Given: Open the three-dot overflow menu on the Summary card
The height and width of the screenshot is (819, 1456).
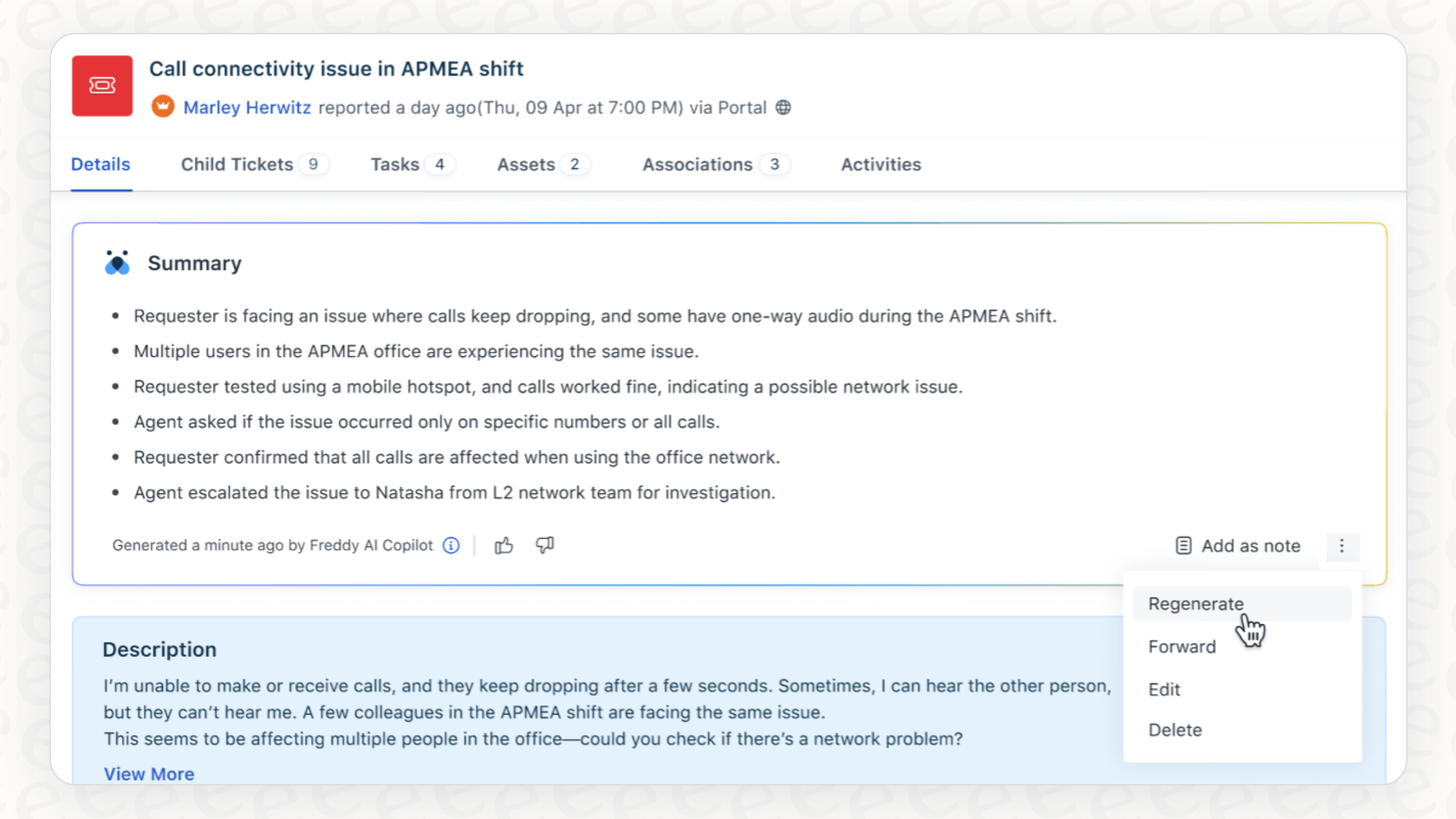Looking at the screenshot, I should (x=1342, y=546).
